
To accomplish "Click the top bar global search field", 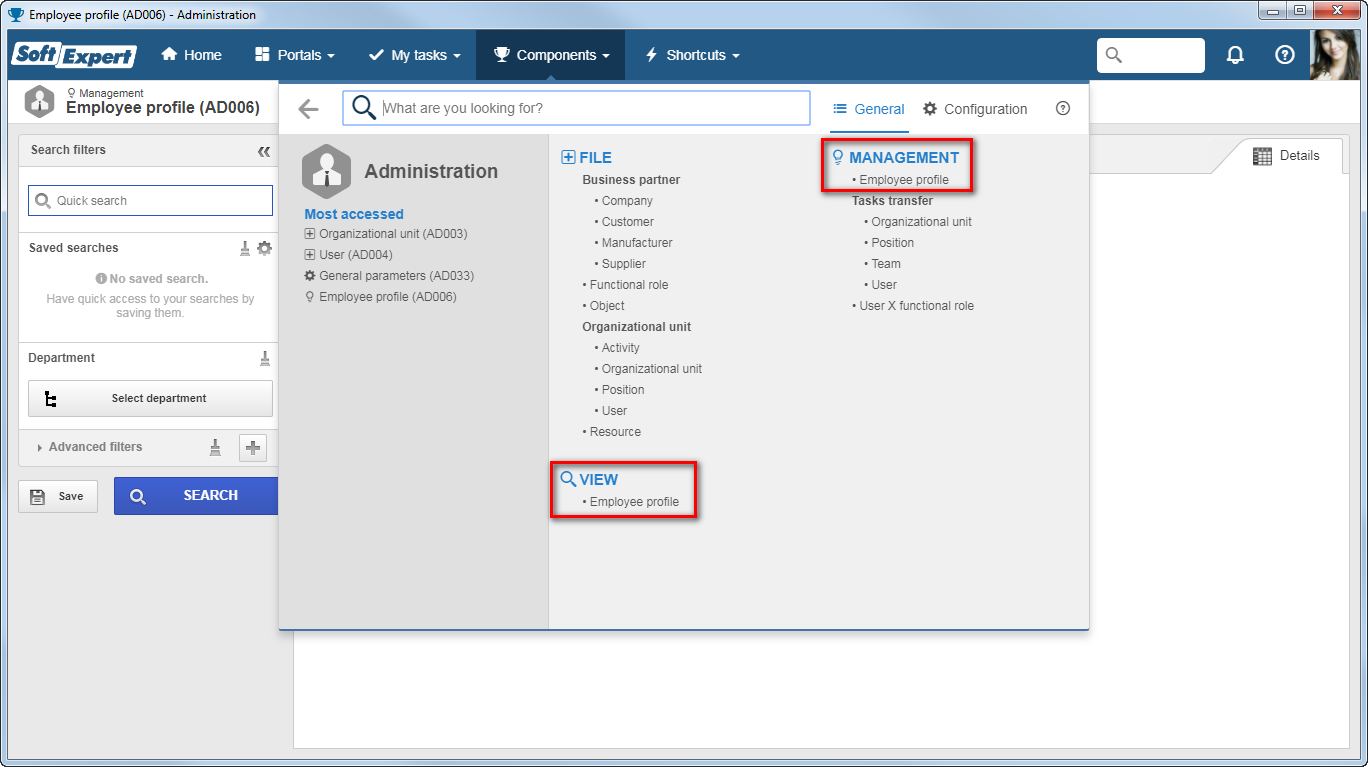I will (1151, 55).
